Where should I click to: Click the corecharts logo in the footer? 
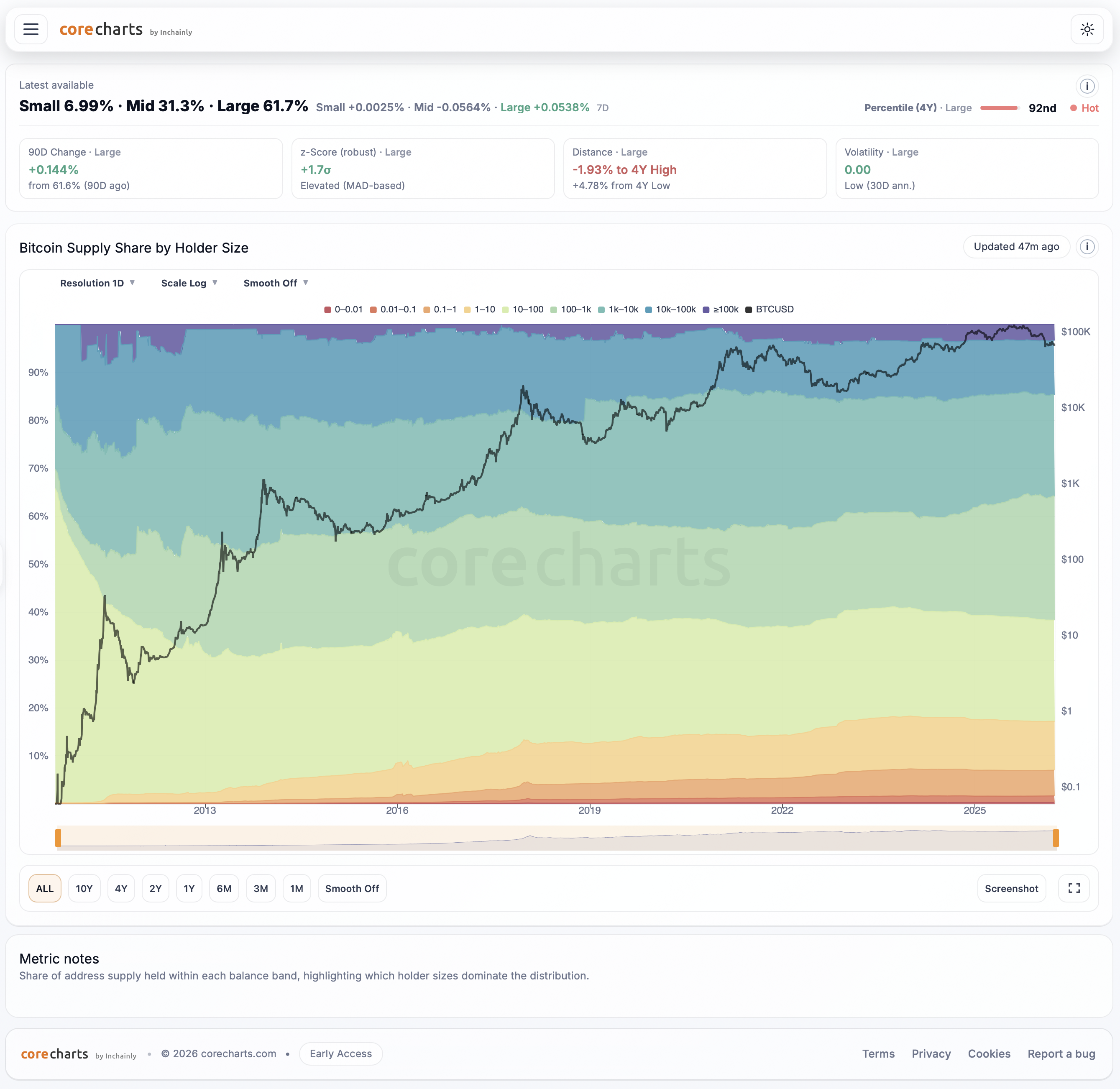[x=54, y=1053]
